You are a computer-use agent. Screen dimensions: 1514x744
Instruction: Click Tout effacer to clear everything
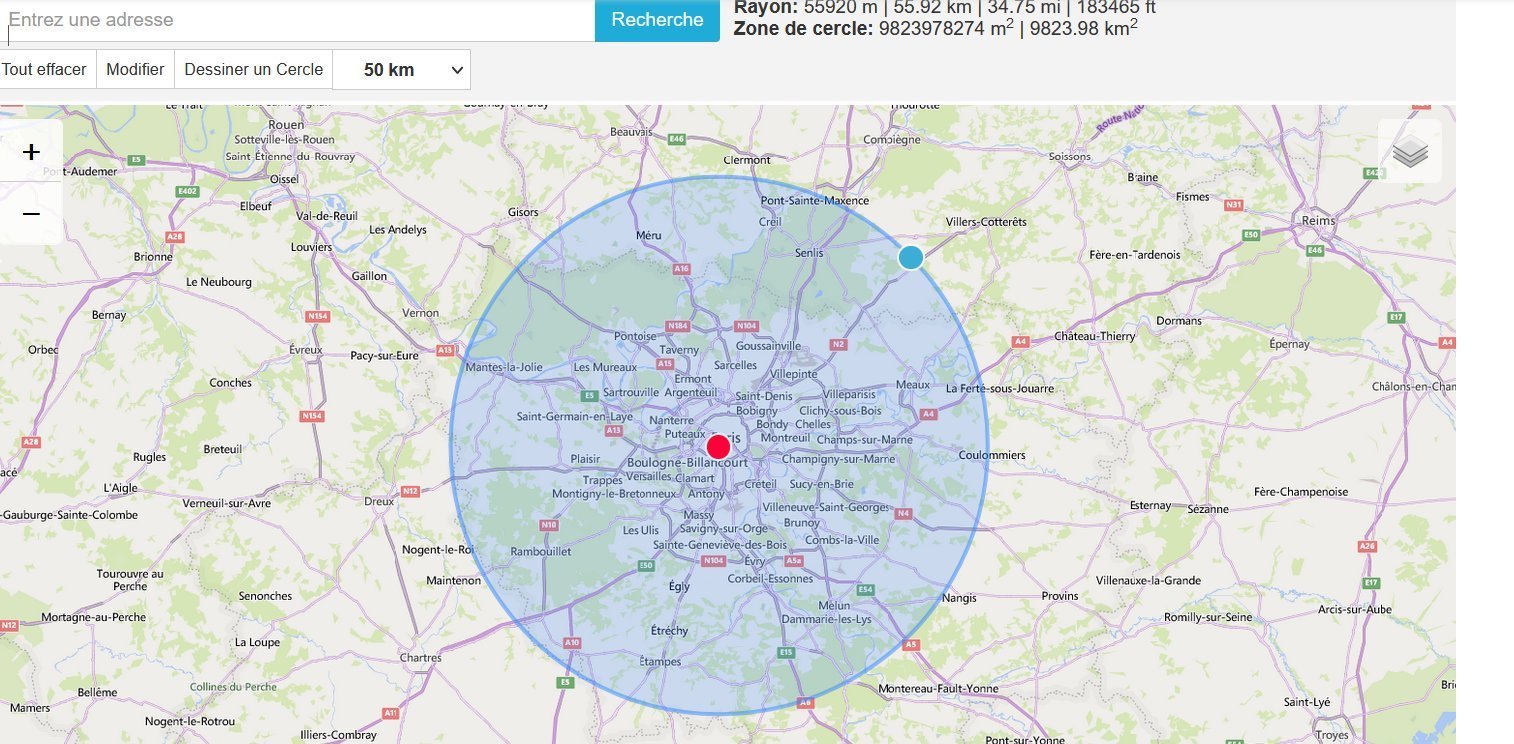point(44,70)
